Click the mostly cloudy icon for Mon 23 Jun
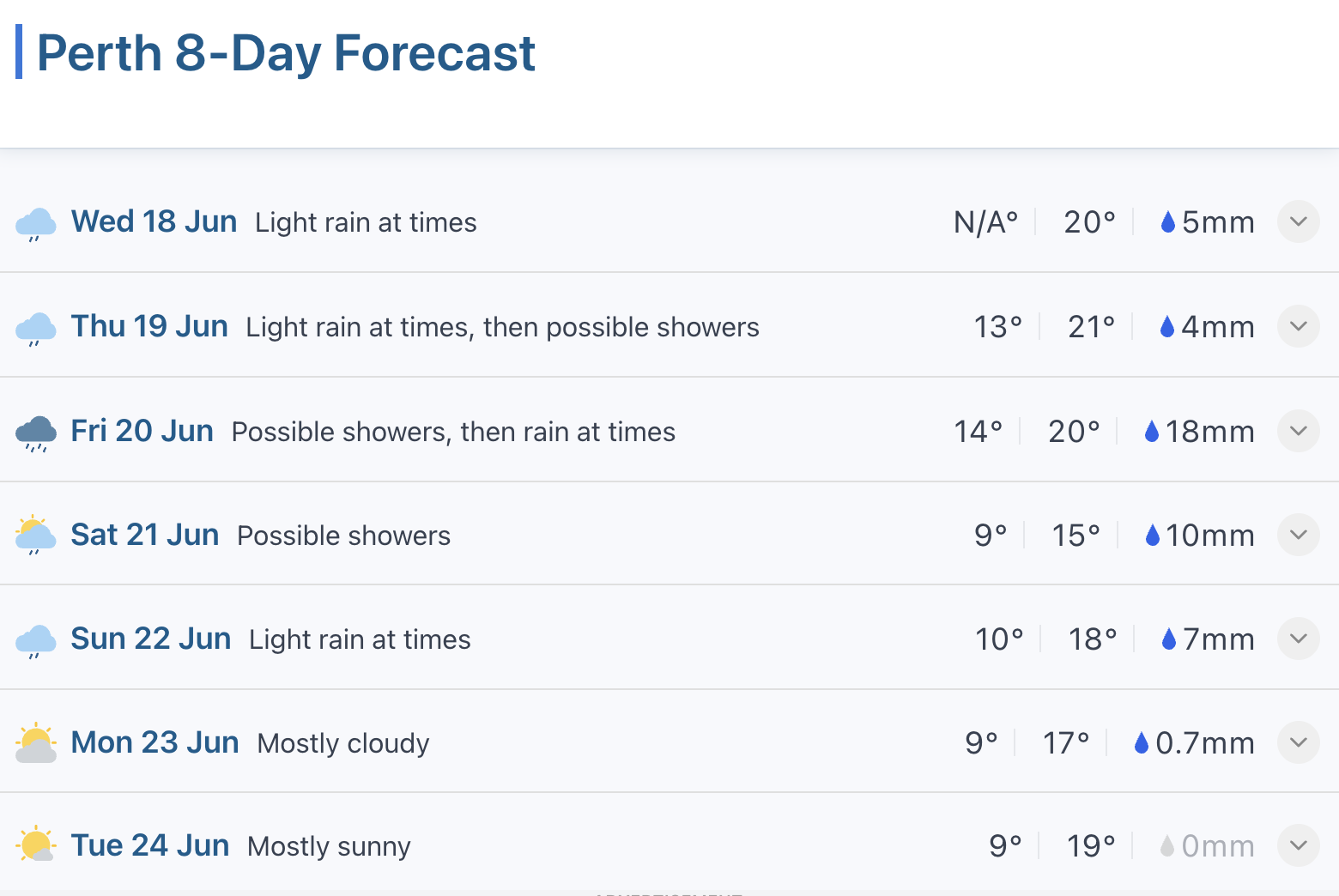Viewport: 1339px width, 896px height. (36, 743)
